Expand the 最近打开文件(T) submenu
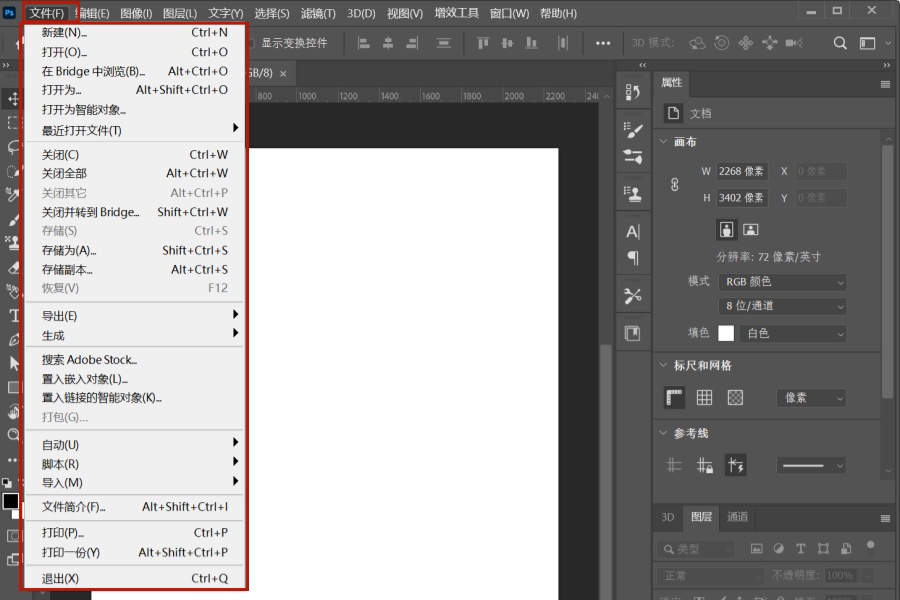 click(134, 130)
